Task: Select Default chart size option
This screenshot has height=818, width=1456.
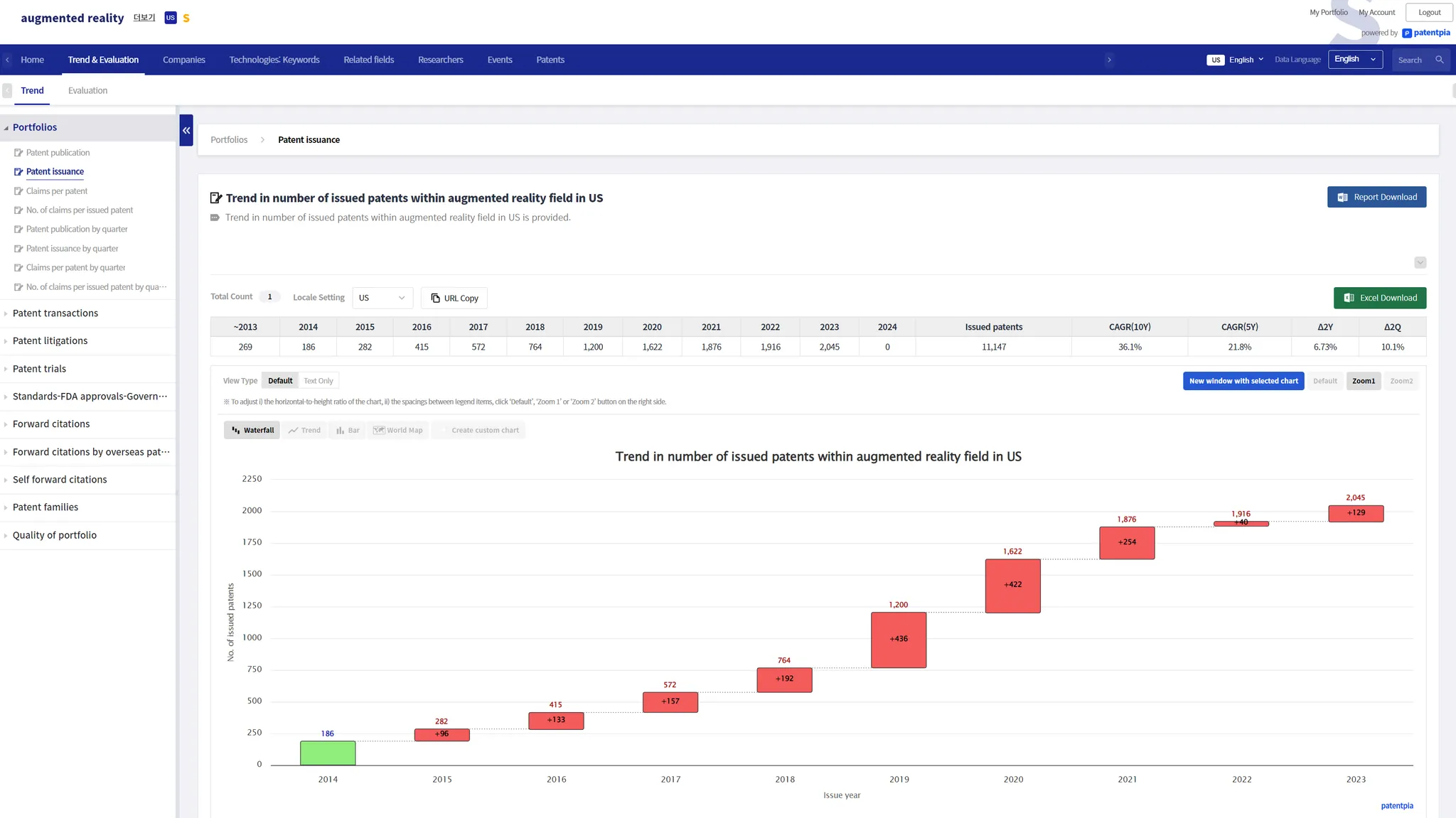Action: point(1324,381)
